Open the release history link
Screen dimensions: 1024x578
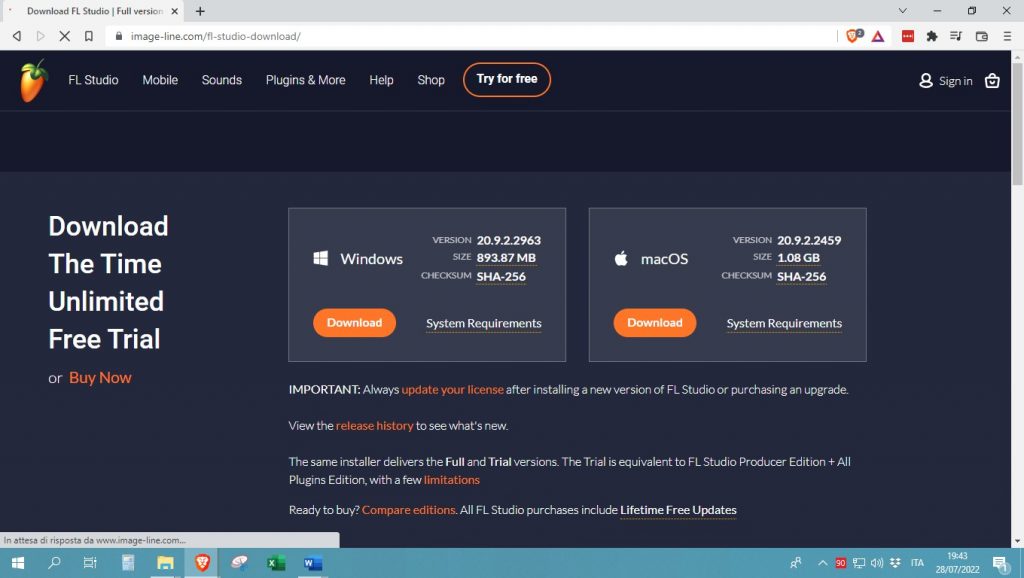(374, 426)
